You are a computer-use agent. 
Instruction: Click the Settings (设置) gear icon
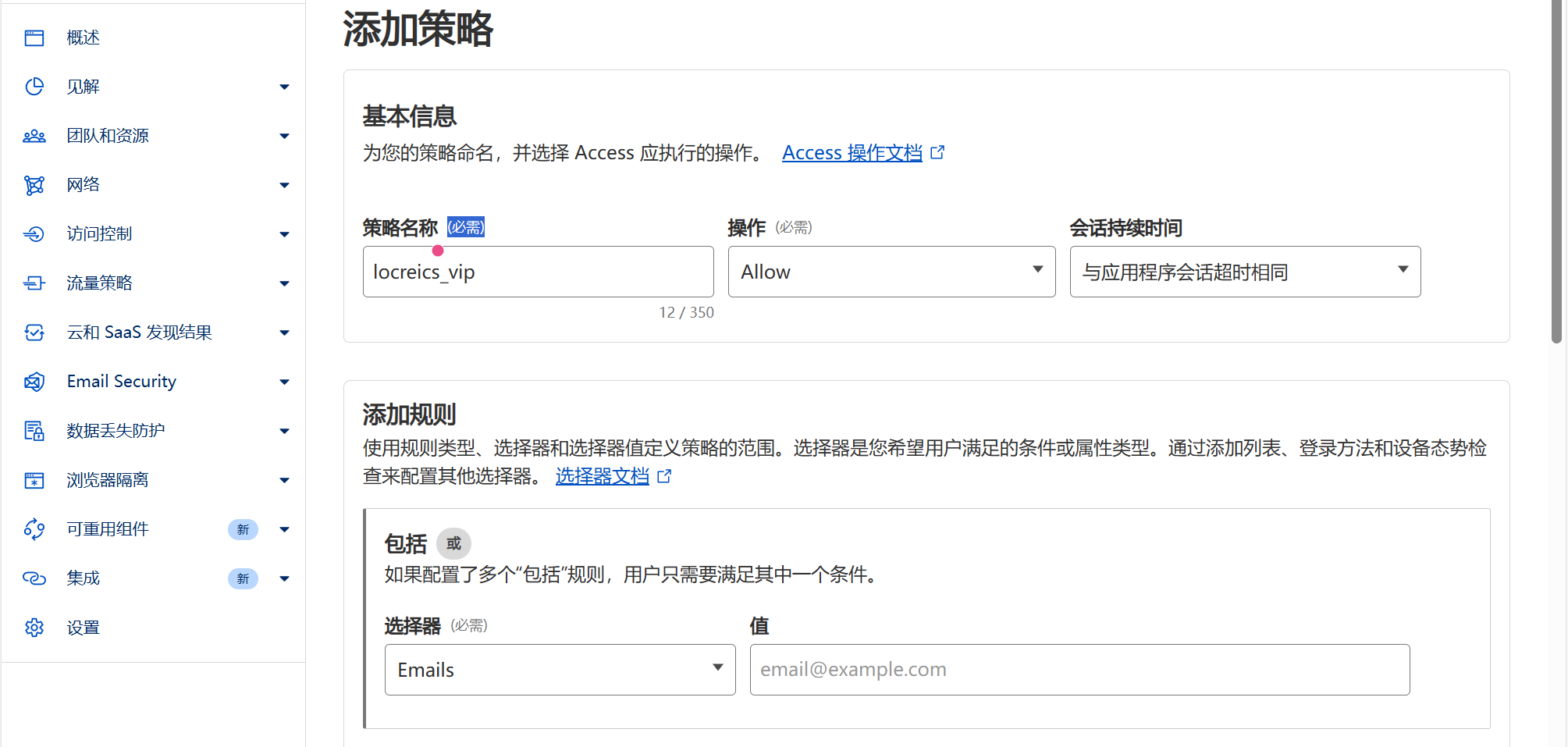[x=34, y=628]
